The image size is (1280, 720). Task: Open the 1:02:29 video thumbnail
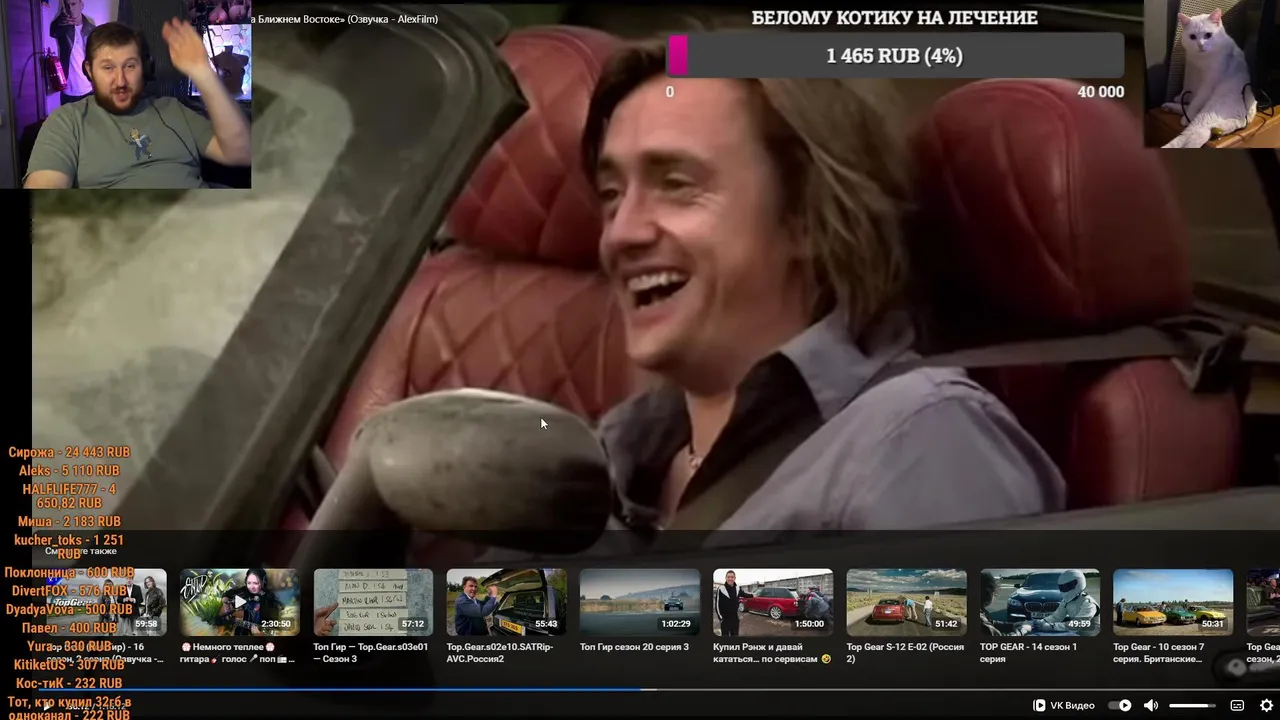(640, 602)
